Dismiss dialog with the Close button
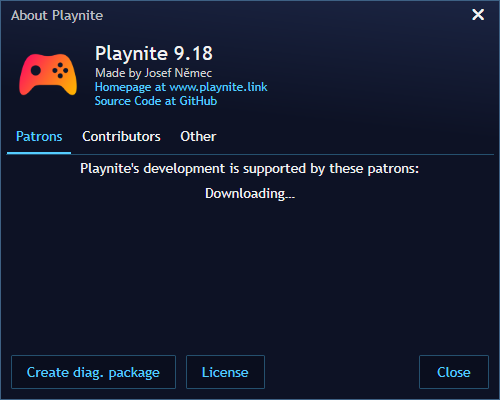500x400 pixels. [454, 372]
